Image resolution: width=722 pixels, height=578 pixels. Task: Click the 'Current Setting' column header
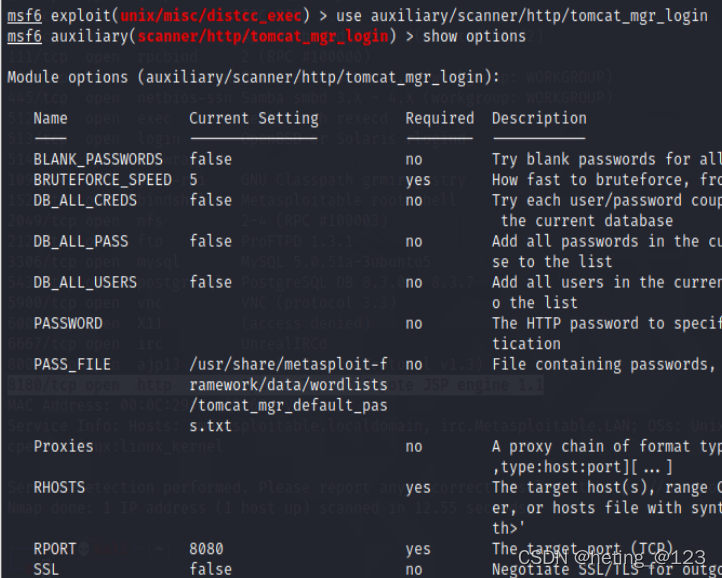254,118
